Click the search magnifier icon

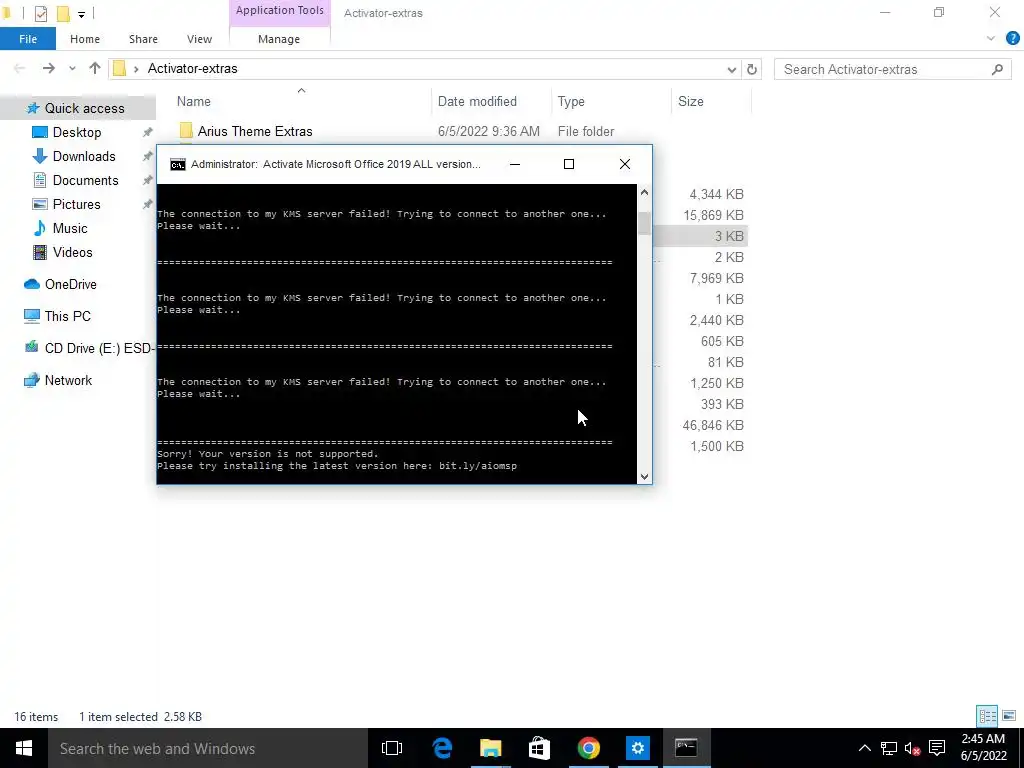[997, 69]
